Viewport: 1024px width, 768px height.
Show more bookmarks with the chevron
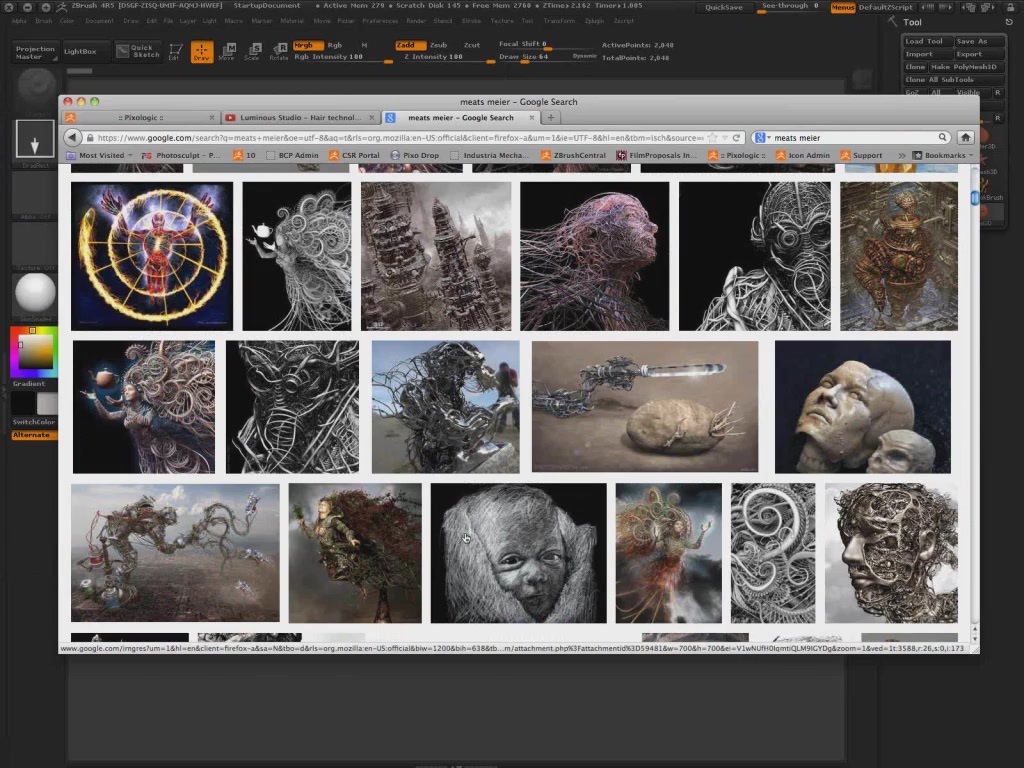pos(902,155)
